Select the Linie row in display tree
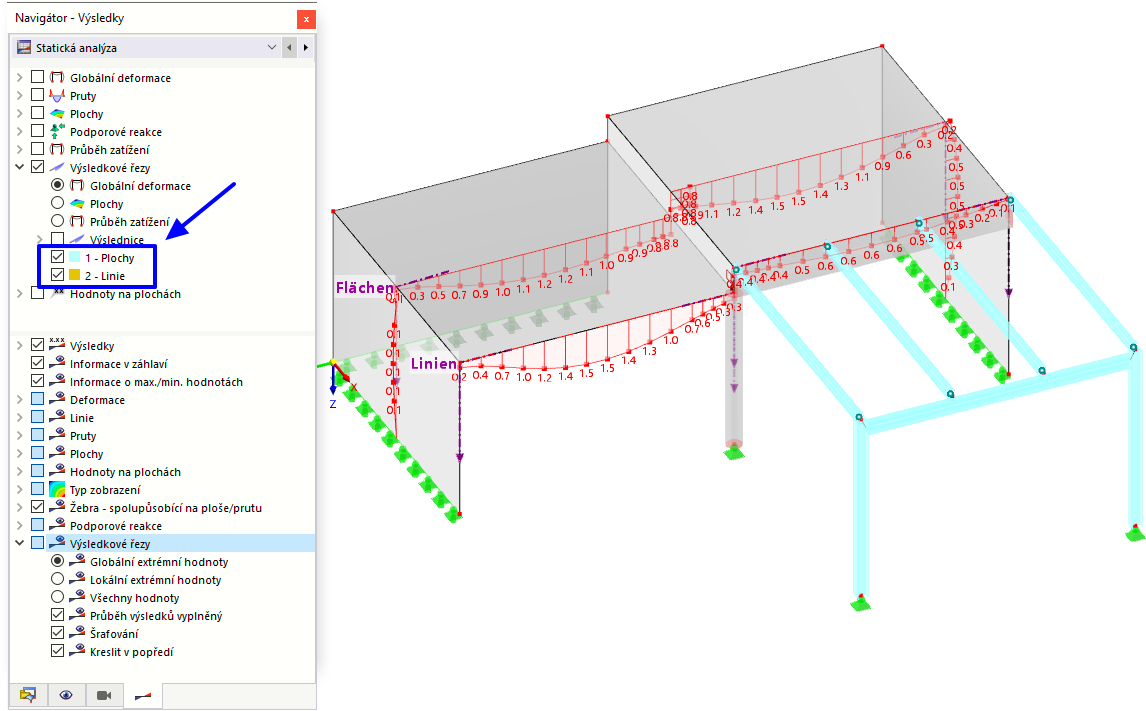The width and height of the screenshot is (1146, 711). [x=82, y=418]
